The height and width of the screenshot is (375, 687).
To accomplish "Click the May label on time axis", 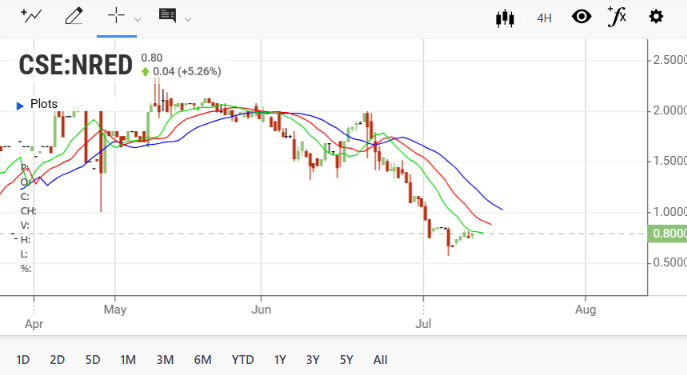I will (x=115, y=309).
